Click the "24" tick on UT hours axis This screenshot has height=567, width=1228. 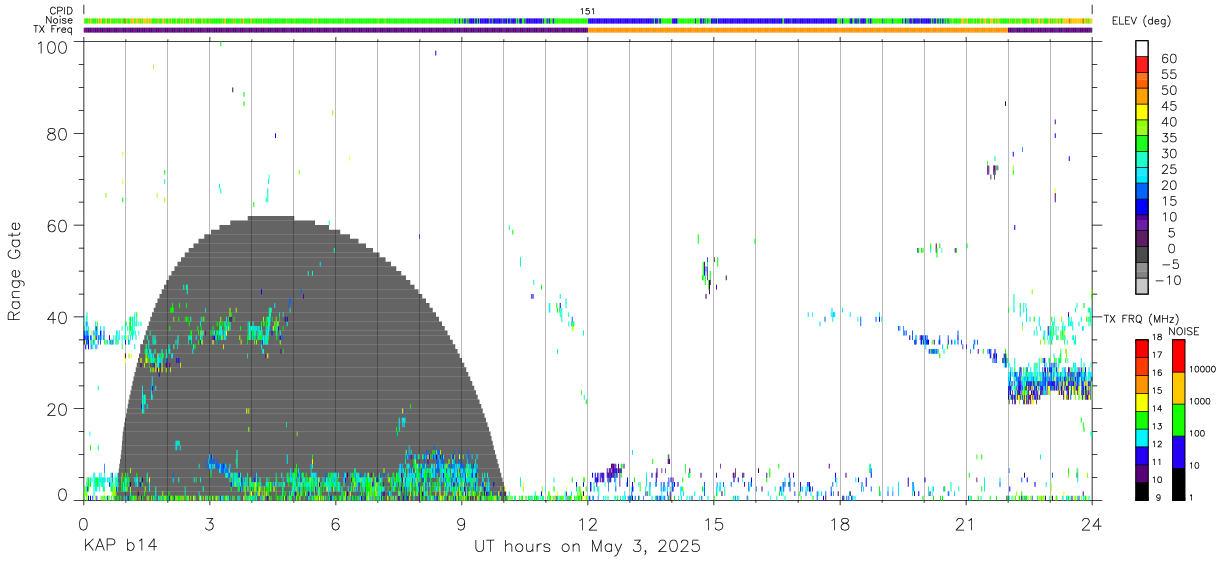pyautogui.click(x=1092, y=524)
